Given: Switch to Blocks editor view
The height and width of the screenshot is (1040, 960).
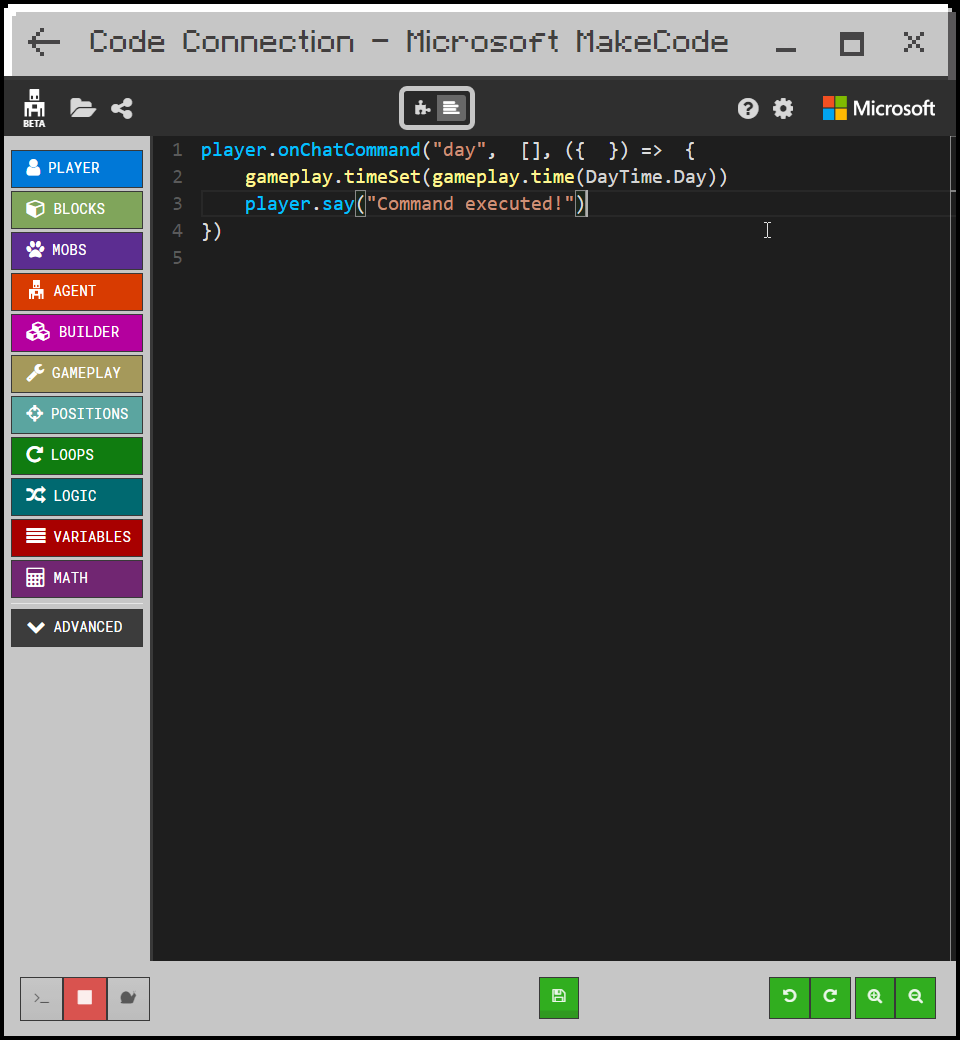Looking at the screenshot, I should (x=422, y=108).
